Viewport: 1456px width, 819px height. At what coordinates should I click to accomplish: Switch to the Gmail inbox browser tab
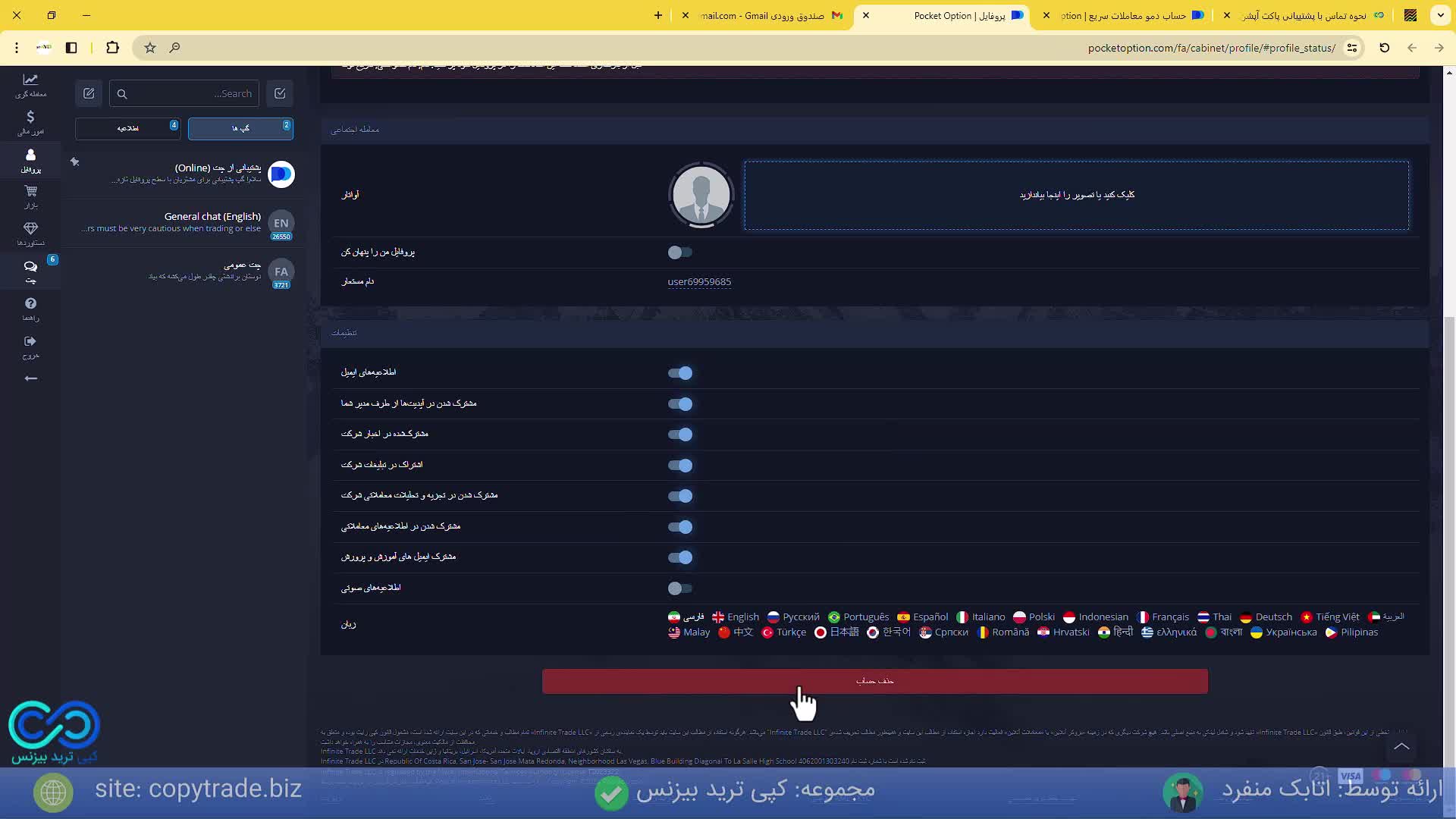766,15
